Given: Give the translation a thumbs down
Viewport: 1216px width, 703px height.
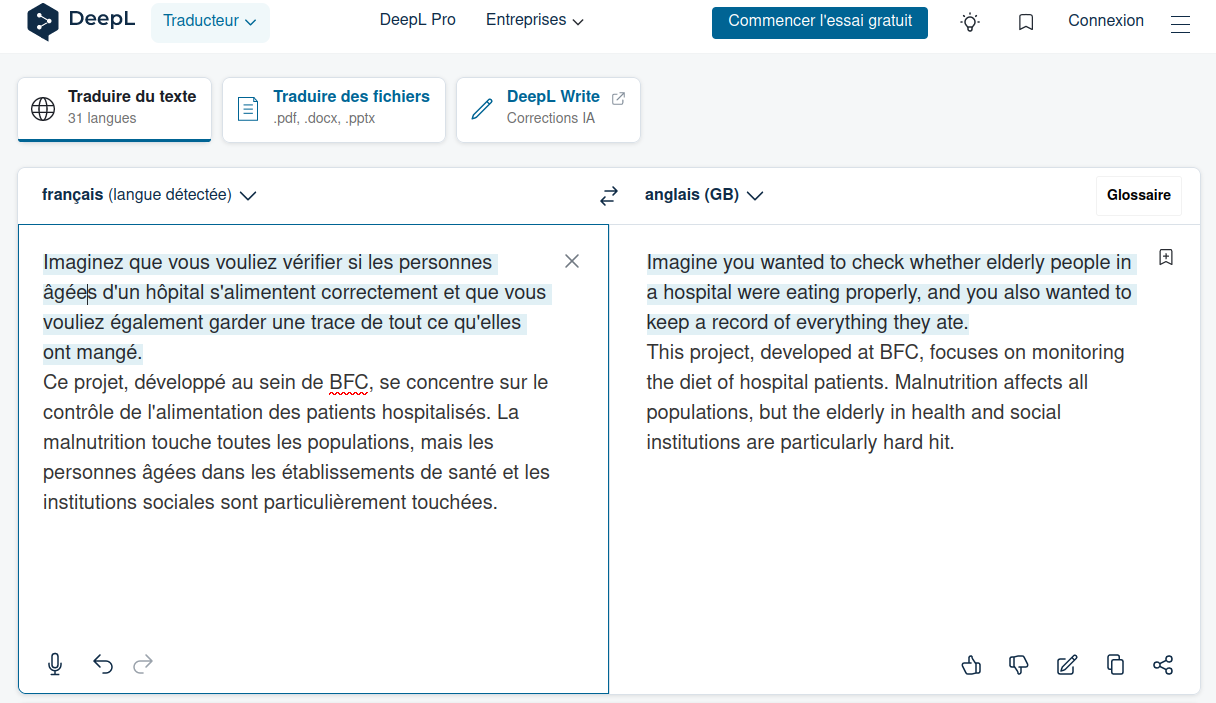Looking at the screenshot, I should click(x=1019, y=665).
